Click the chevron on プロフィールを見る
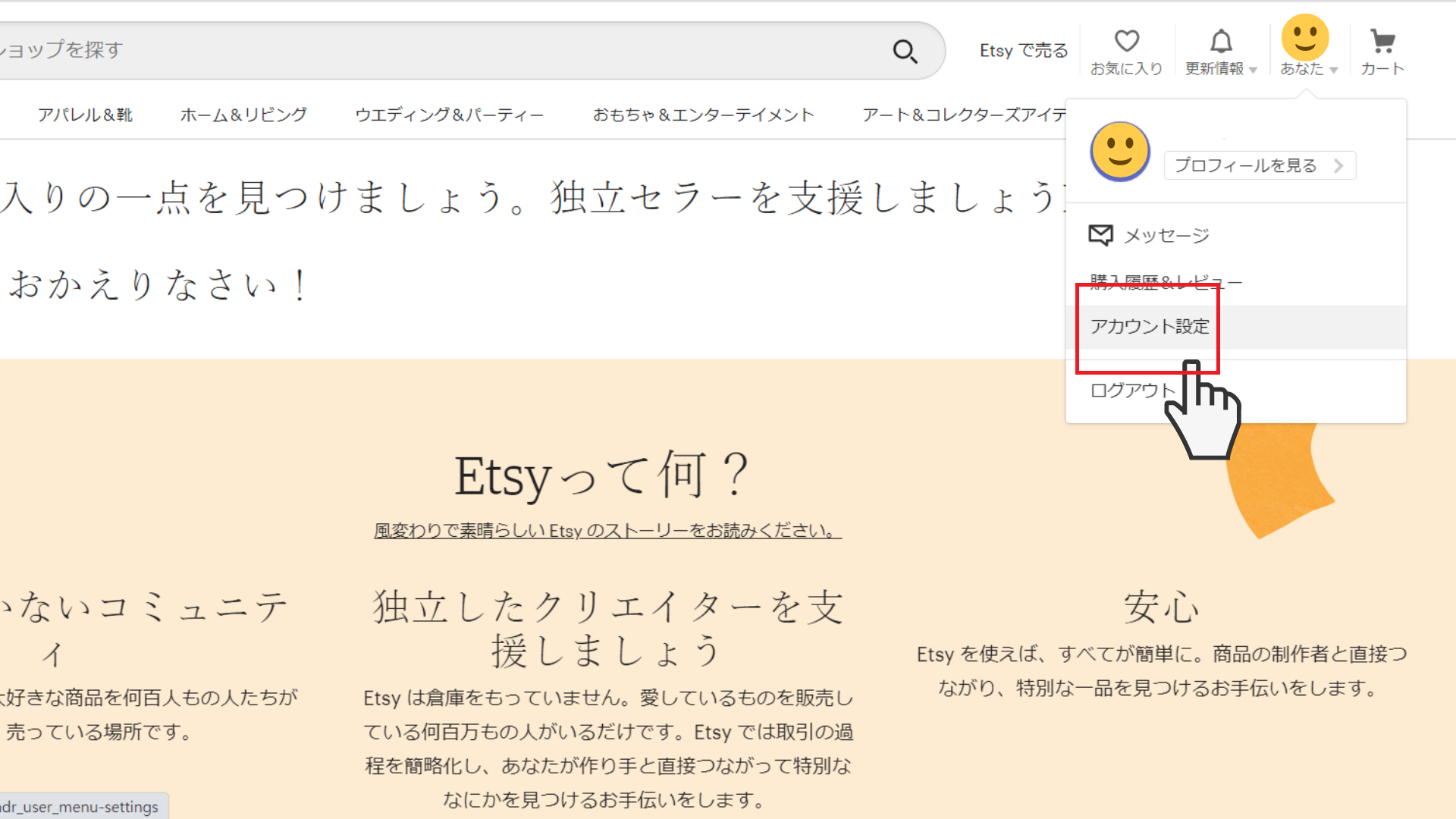Image resolution: width=1456 pixels, height=819 pixels. 1339,165
